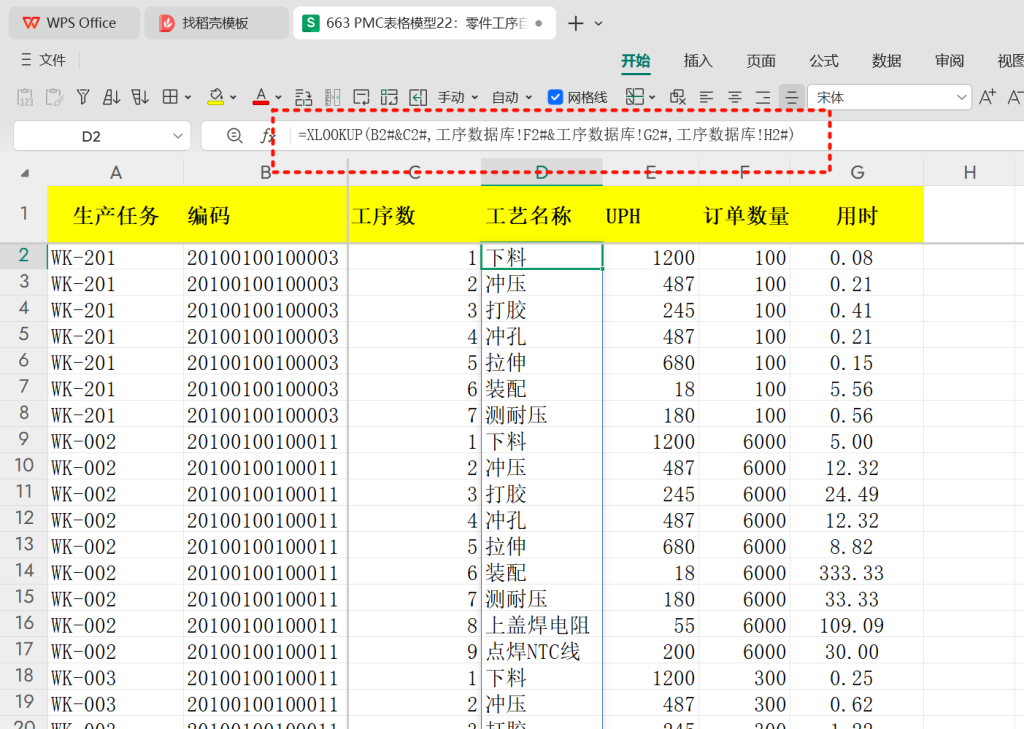Screen dimensions: 1024x729
Task: Apply the red font color A
Action: click(261, 97)
